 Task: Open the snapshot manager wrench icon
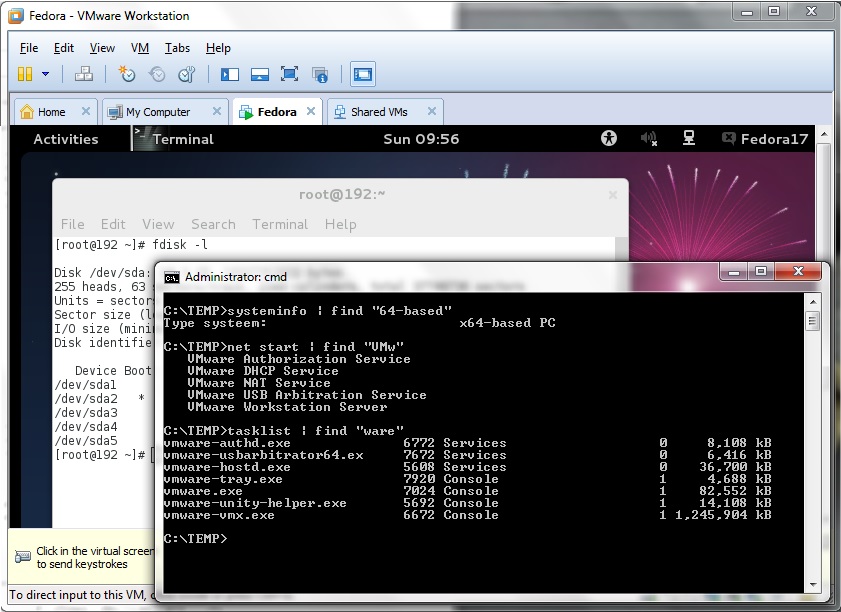[186, 74]
